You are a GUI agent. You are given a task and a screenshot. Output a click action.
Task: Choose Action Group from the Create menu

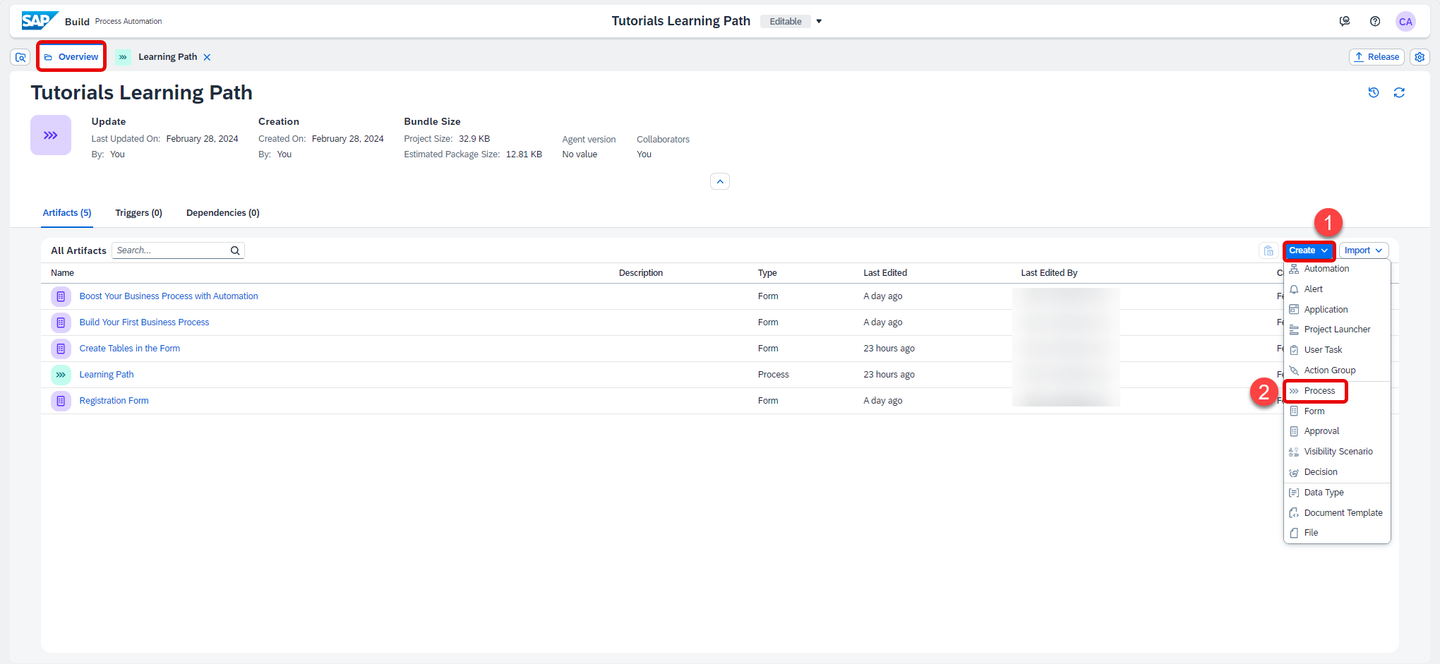tap(1337, 371)
